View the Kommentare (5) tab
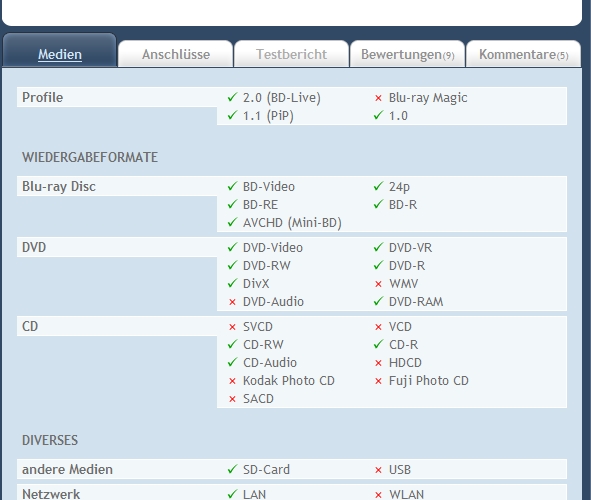The width and height of the screenshot is (591, 500). pyautogui.click(x=524, y=54)
